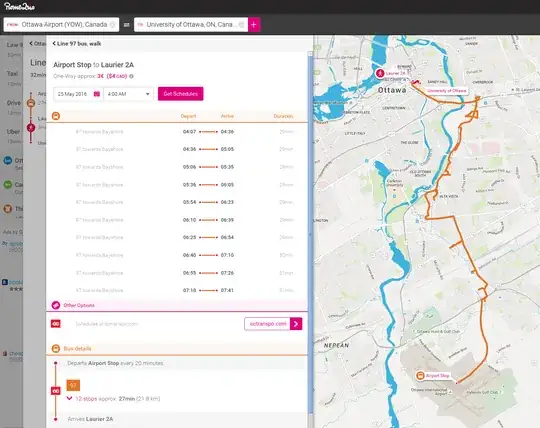Image resolution: width=540 pixels, height=428 pixels.
Task: Click the bus icon in schedule header
Action: pos(56,116)
